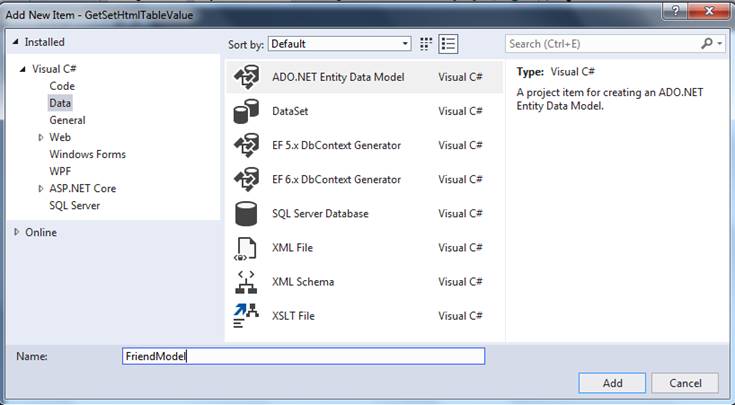Expand the Online section

(x=17, y=232)
